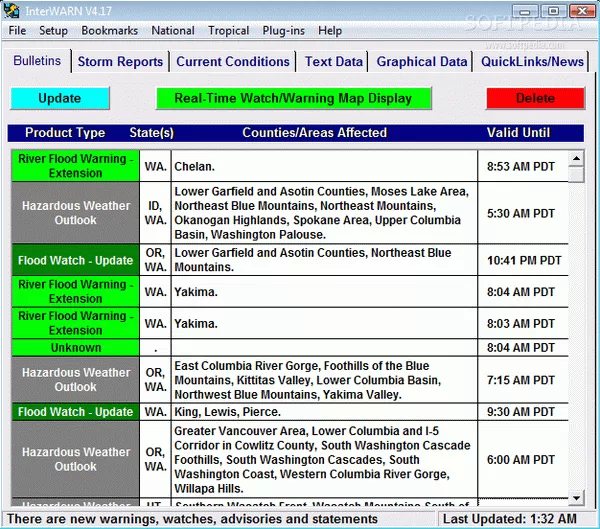The height and width of the screenshot is (529, 600).
Task: Click the Counties/Areas Affected column header
Action: [x=315, y=132]
